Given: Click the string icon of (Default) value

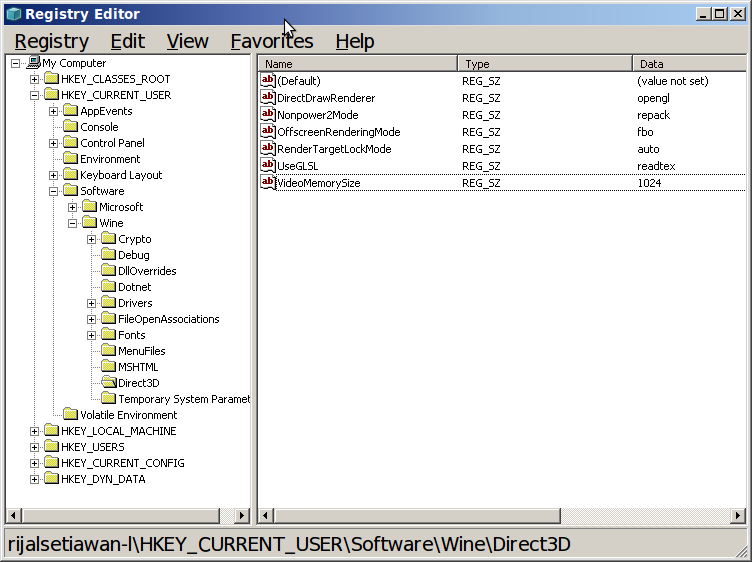Looking at the screenshot, I should pyautogui.click(x=268, y=81).
